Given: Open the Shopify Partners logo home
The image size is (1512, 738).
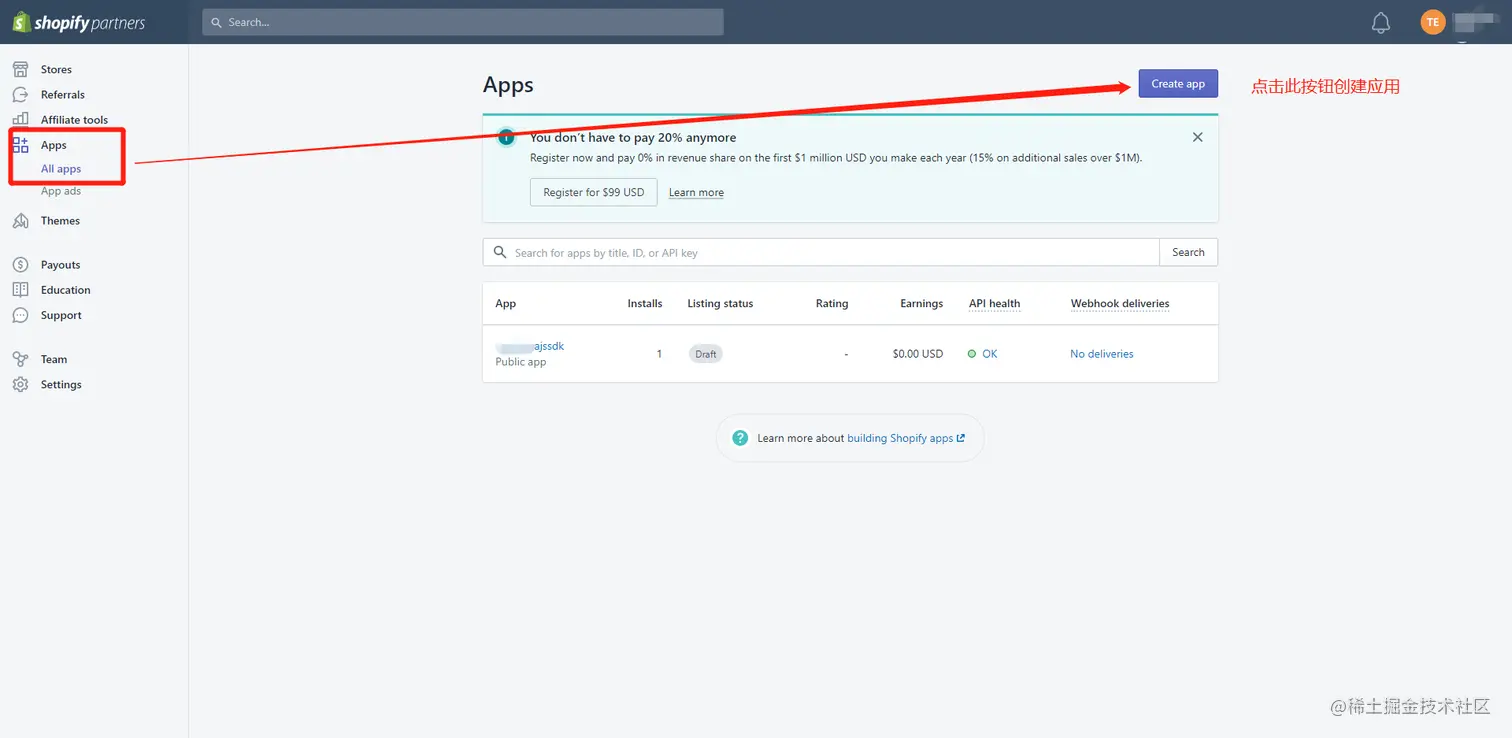Looking at the screenshot, I should coord(79,22).
